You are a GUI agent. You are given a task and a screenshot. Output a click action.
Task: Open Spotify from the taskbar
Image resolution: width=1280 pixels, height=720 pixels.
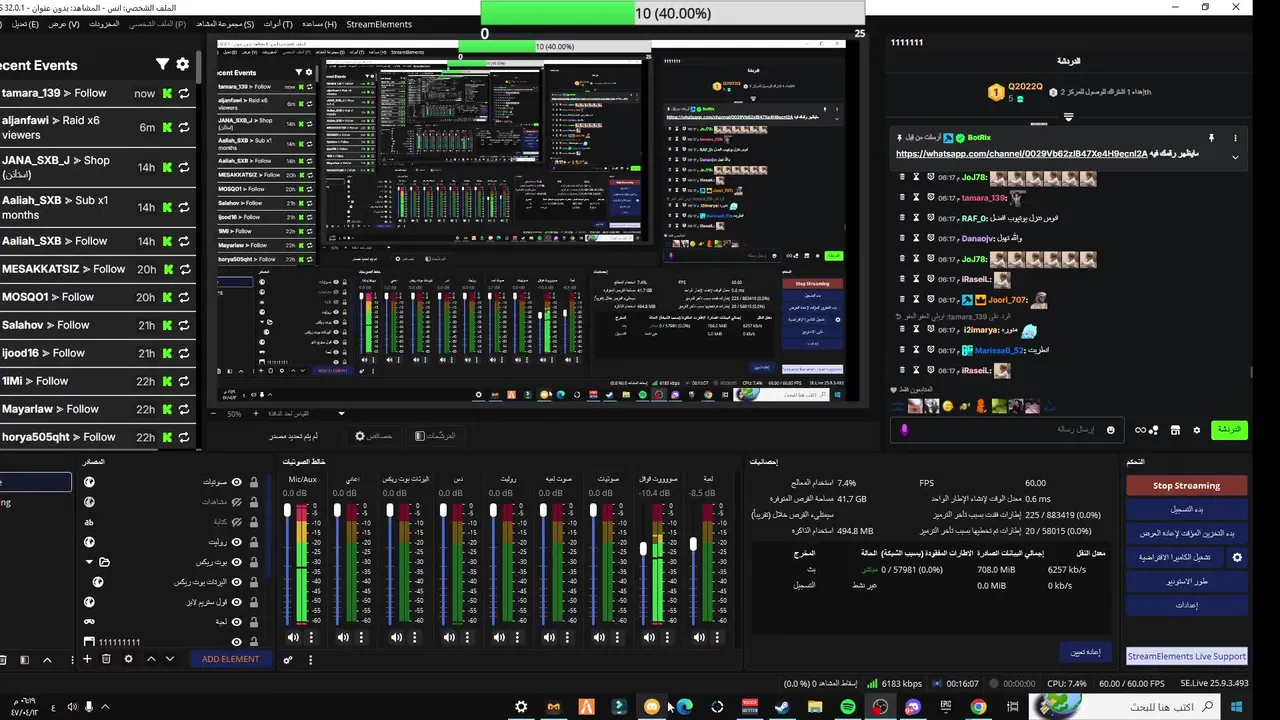click(847, 707)
